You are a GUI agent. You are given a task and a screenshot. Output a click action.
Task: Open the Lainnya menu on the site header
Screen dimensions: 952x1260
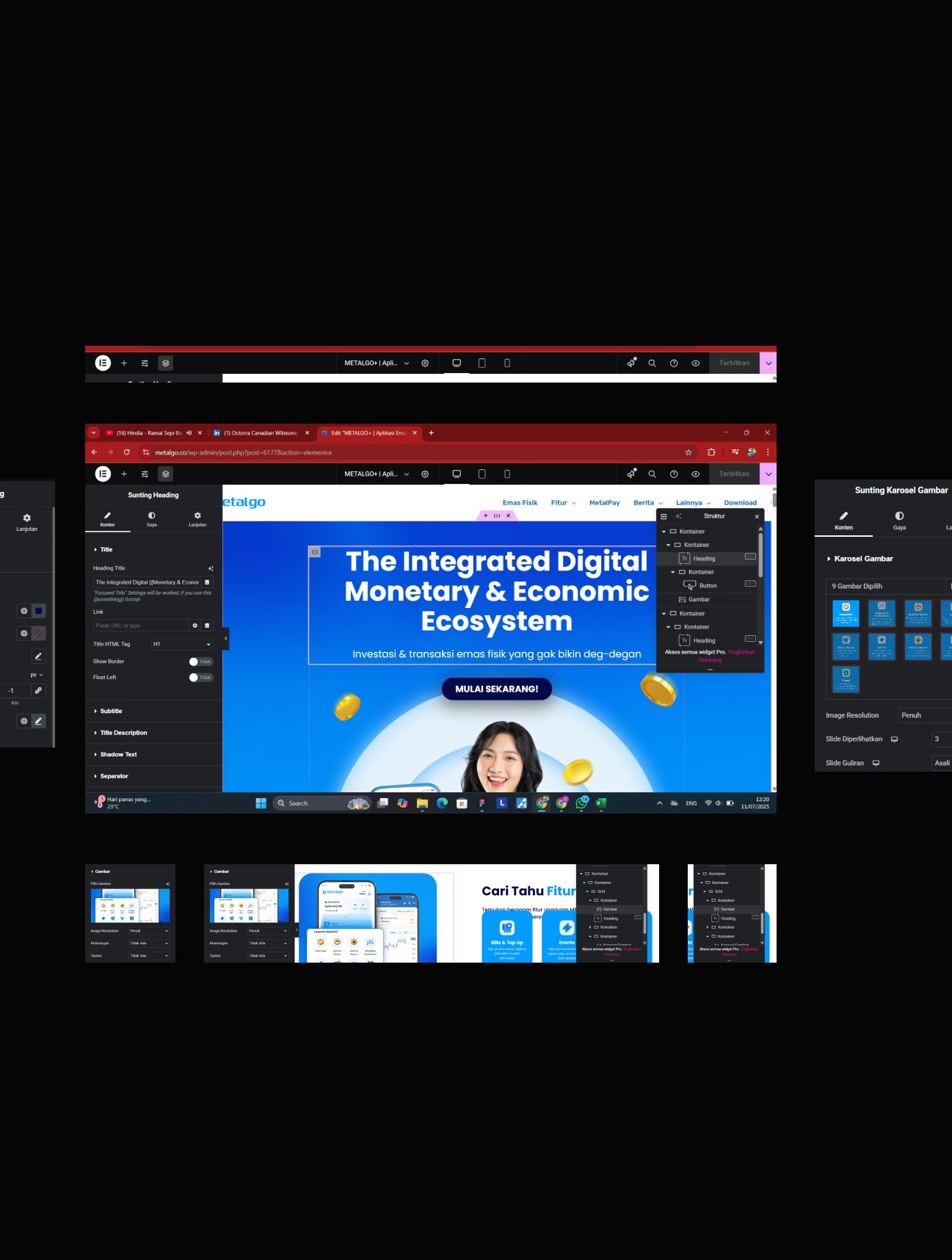(693, 503)
